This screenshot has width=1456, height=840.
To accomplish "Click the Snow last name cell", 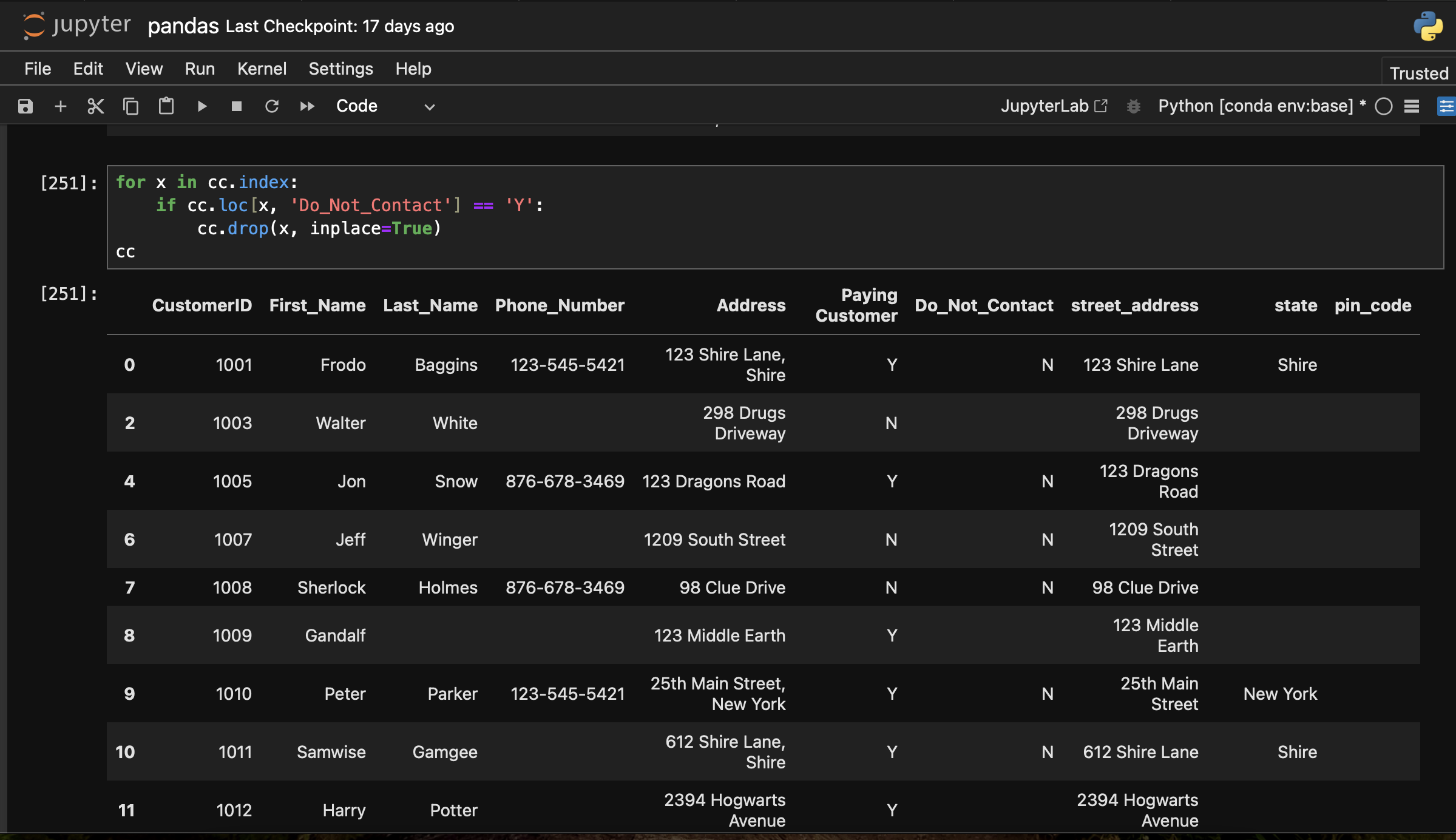I will pos(456,481).
